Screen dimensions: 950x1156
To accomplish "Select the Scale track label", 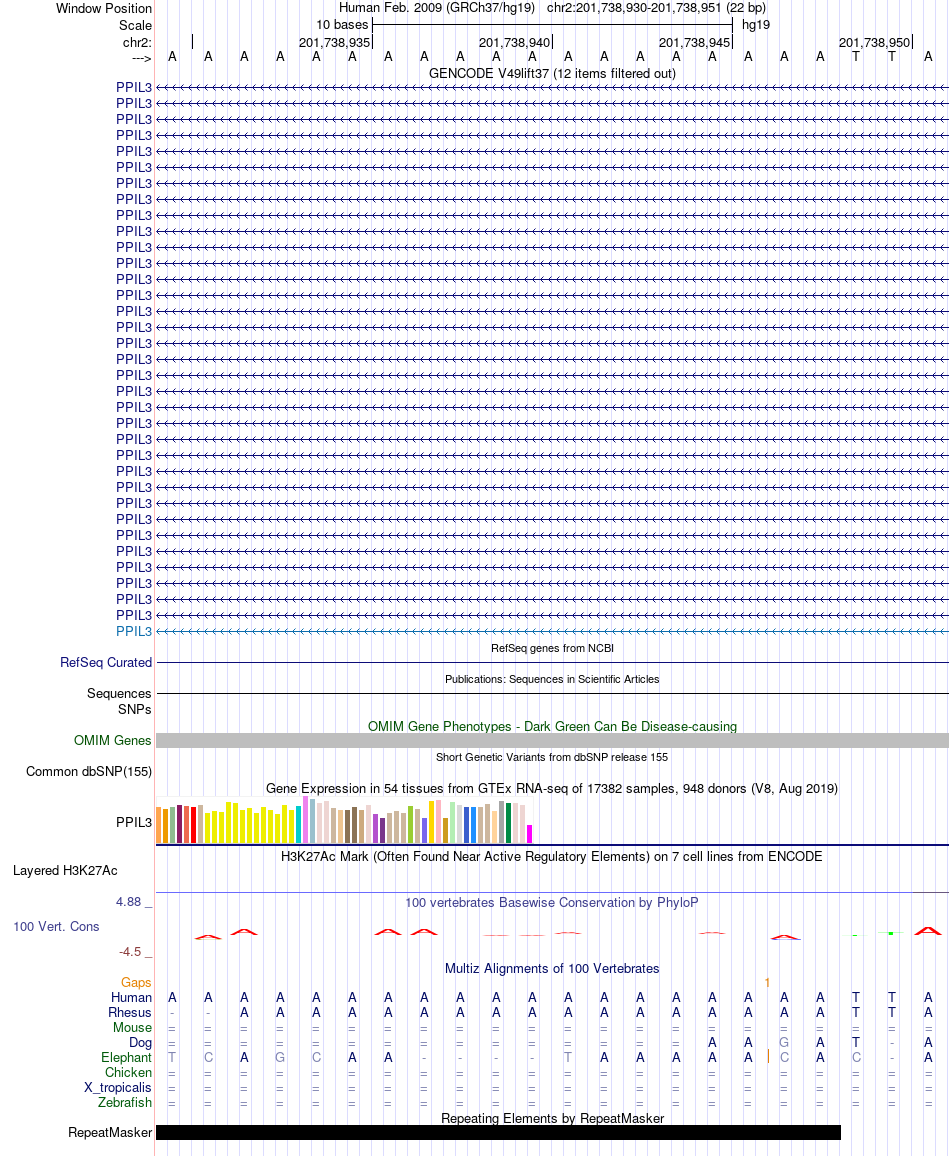I will pos(136,25).
